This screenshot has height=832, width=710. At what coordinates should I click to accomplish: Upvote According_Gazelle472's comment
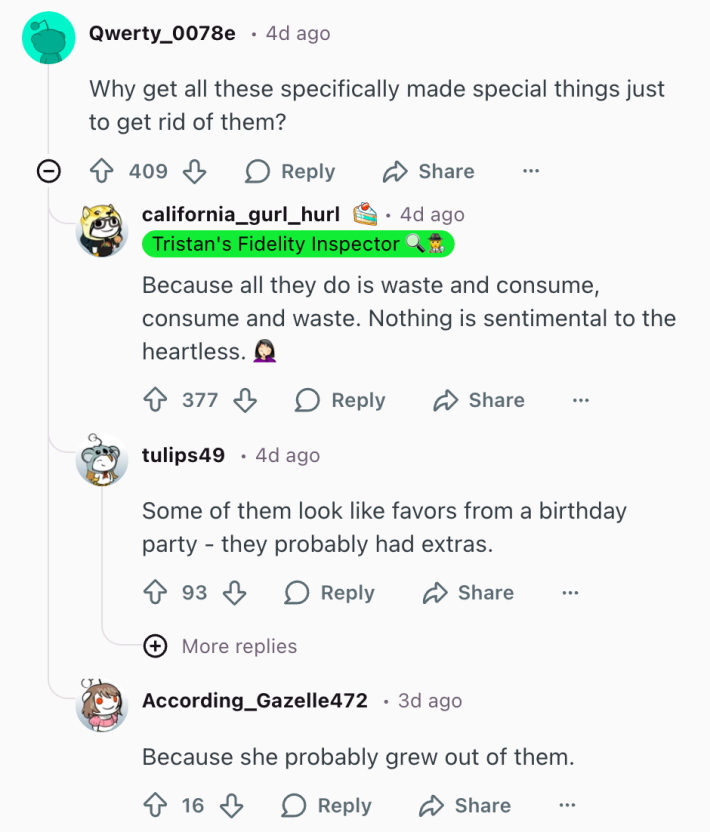click(155, 805)
